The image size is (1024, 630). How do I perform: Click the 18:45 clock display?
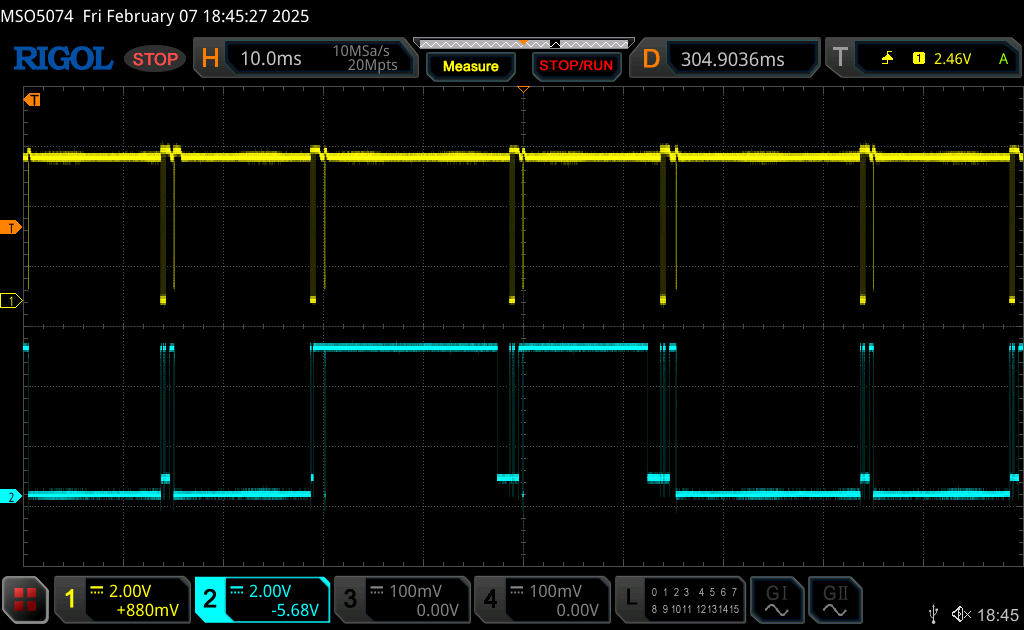(x=998, y=615)
